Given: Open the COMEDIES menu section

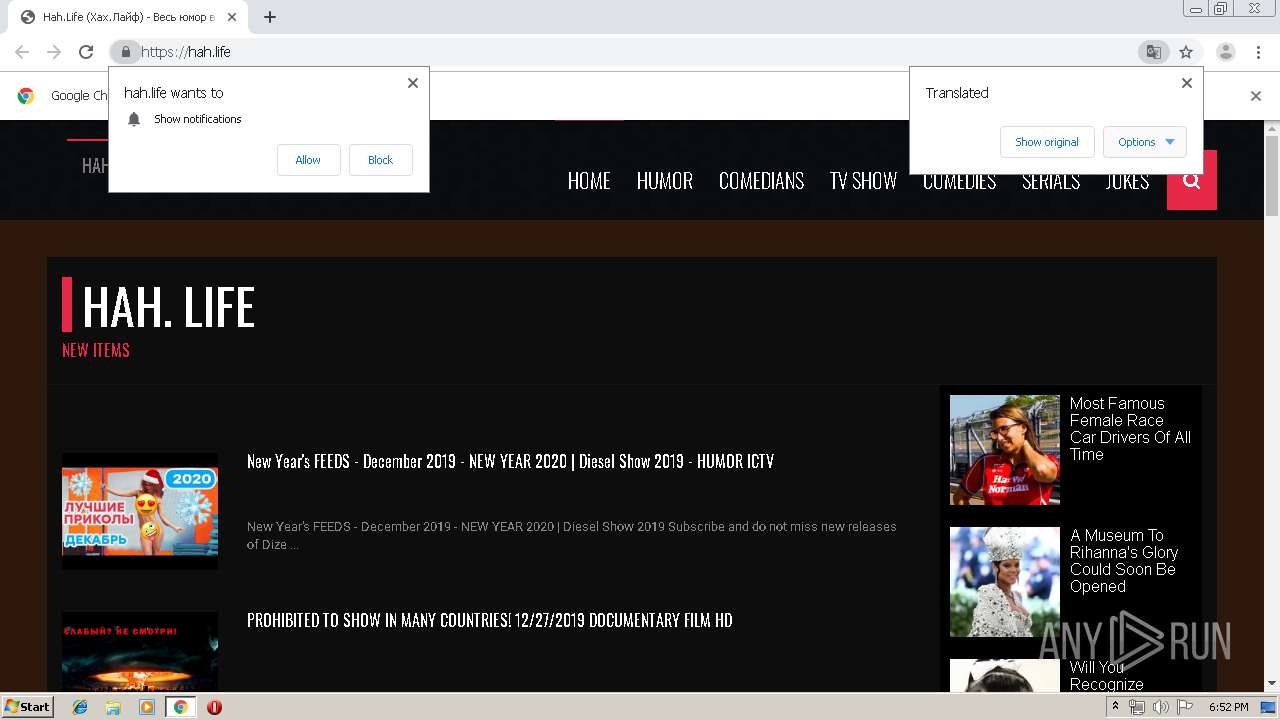Looking at the screenshot, I should coord(959,181).
